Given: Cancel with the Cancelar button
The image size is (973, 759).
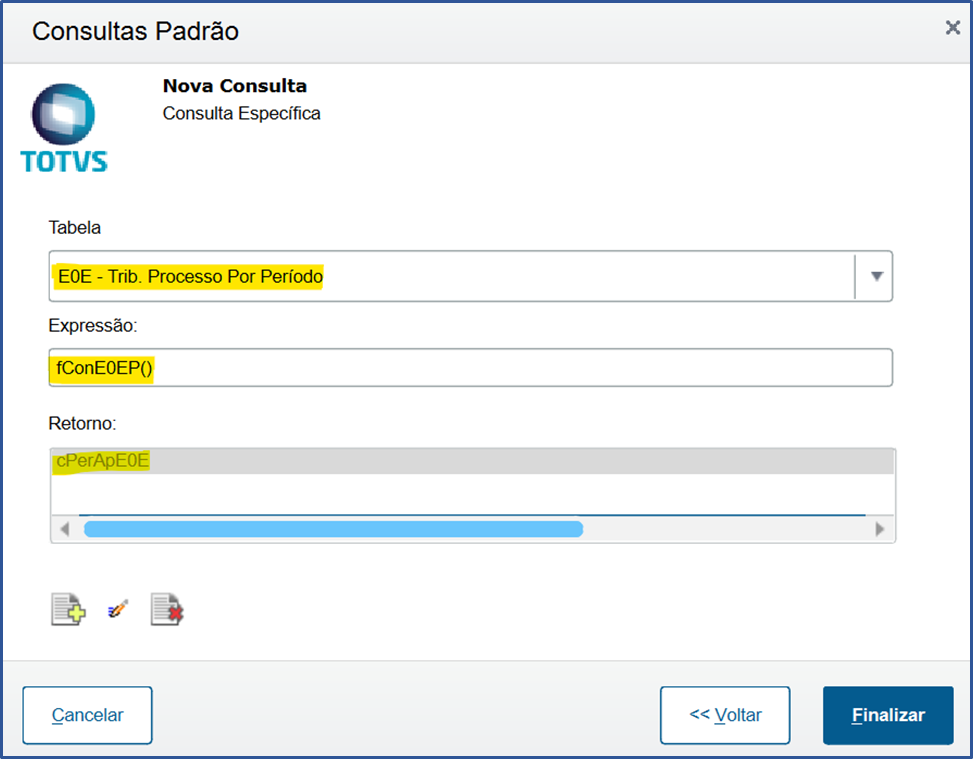Looking at the screenshot, I should 87,715.
